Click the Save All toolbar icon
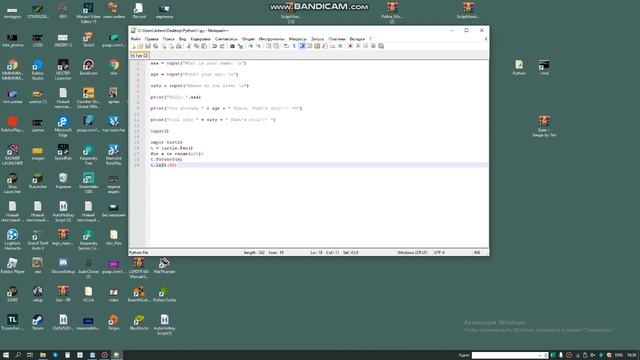The width and height of the screenshot is (640, 360). (156, 46)
